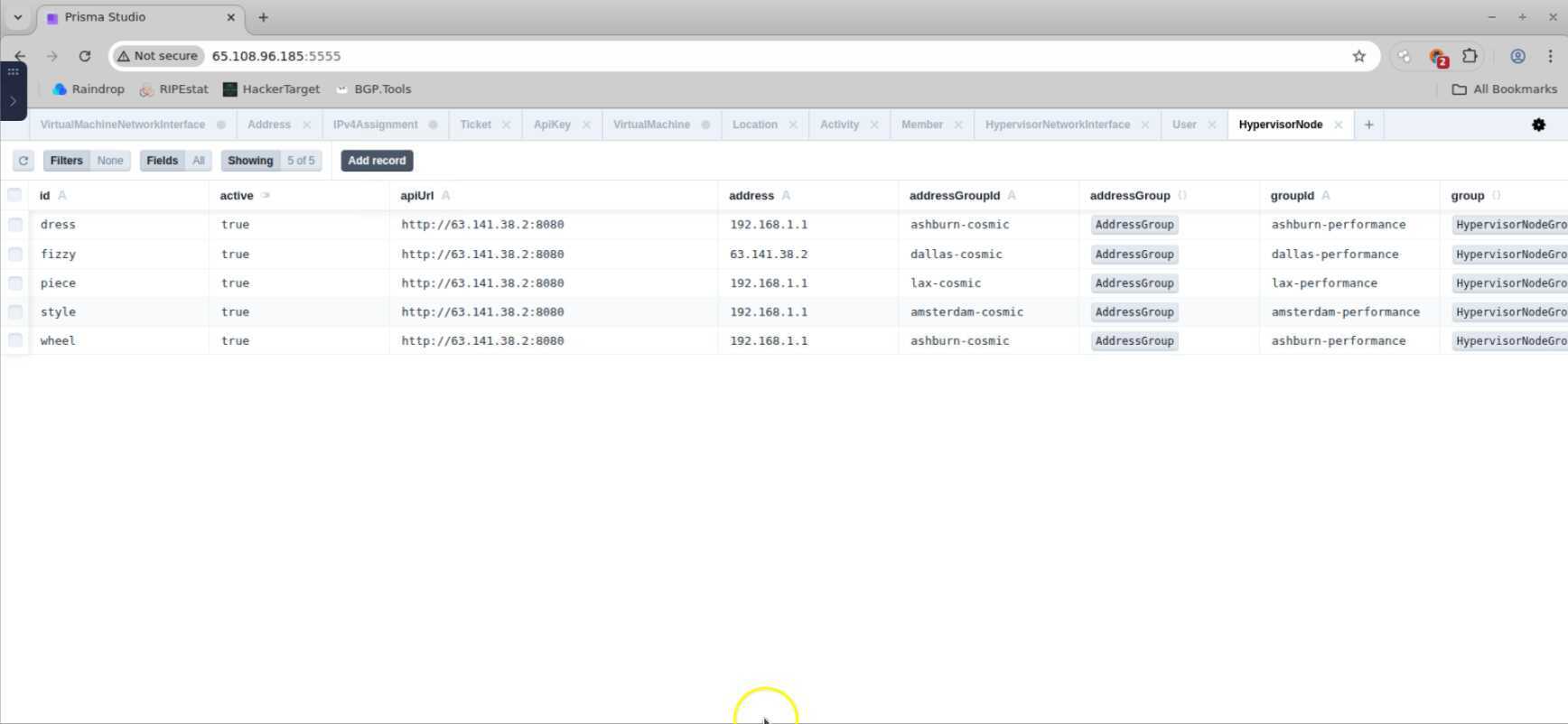Check the wheel row checkbox
The image size is (1568, 724).
[15, 341]
